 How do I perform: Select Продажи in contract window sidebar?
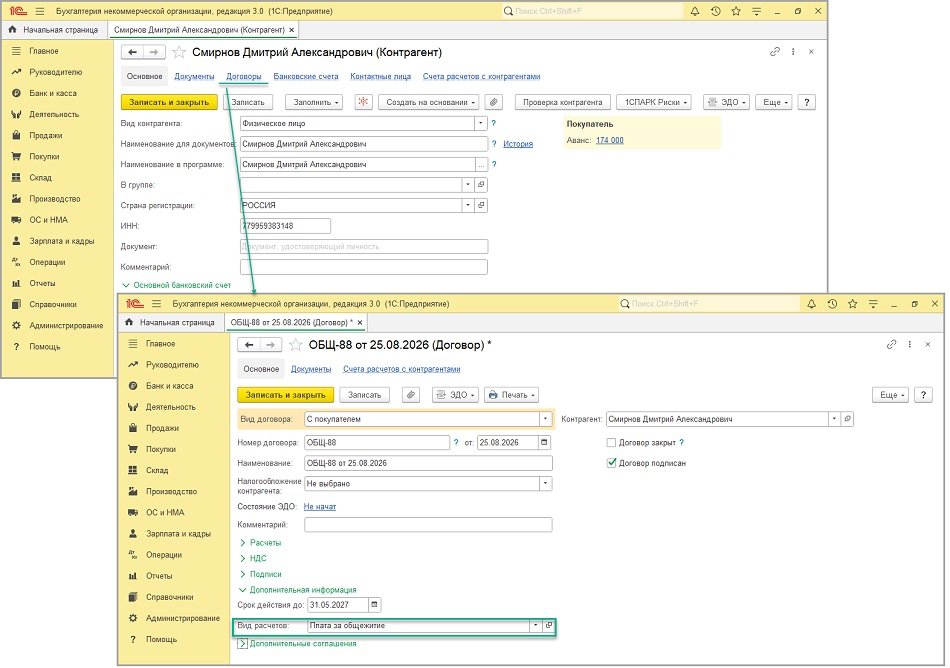pos(162,428)
